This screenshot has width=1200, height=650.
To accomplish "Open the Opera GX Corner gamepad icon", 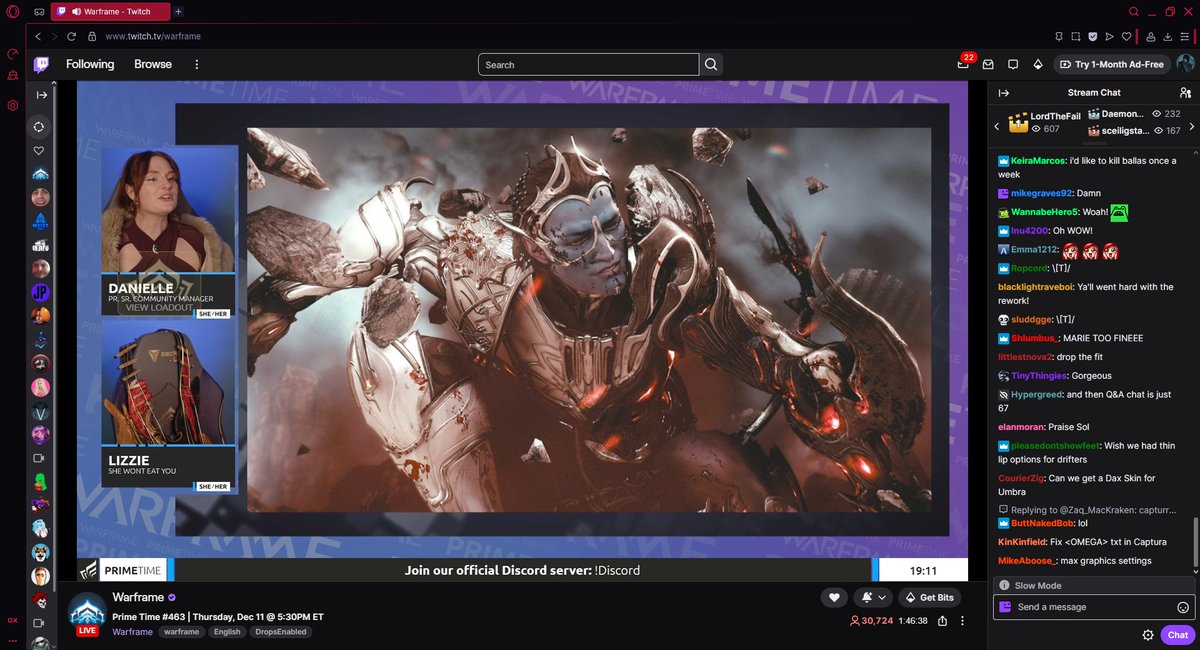I will tap(39, 11).
